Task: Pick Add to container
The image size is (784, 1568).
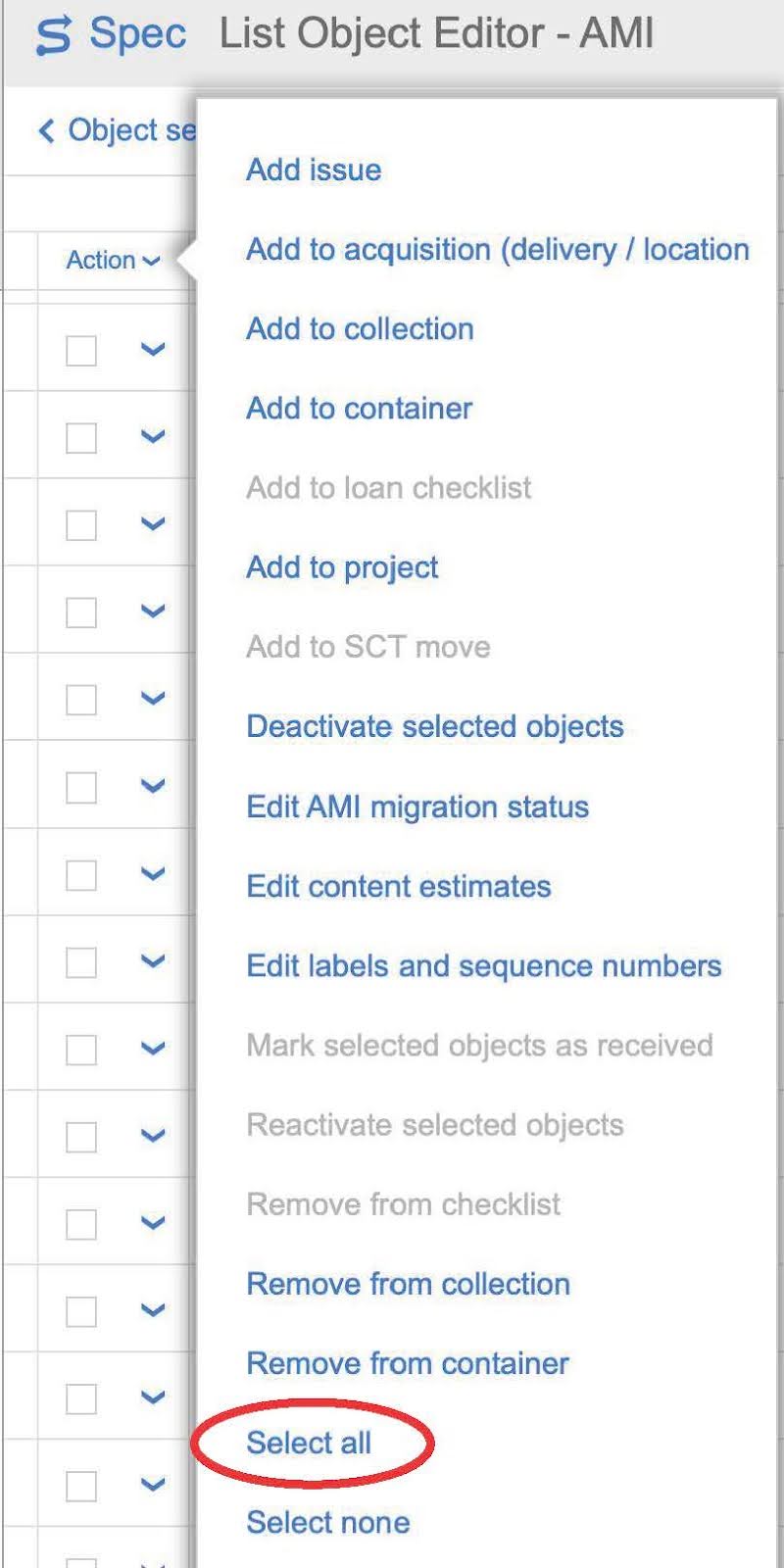Action: [359, 408]
